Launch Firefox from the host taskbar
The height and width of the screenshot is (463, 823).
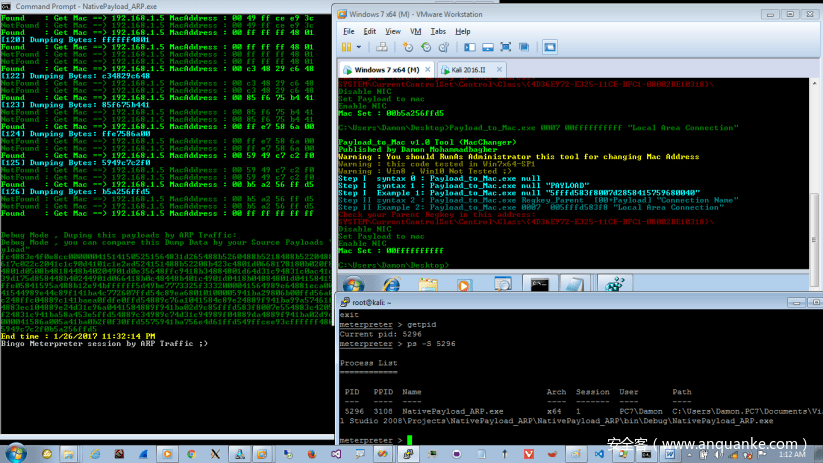coord(312,454)
